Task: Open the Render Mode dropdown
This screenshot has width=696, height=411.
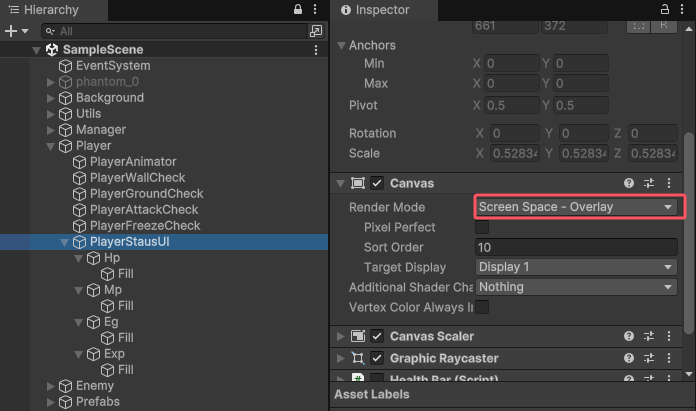Action: (x=576, y=207)
